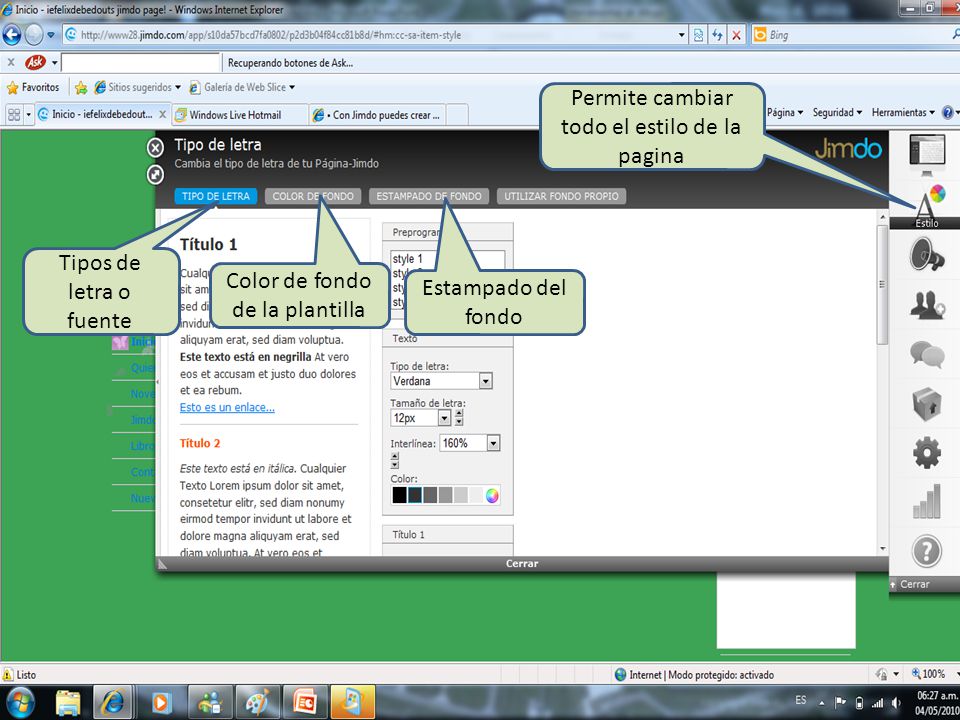This screenshot has width=960, height=720.
Task: Refresh the page with the blue arrows icon
Action: (717, 35)
